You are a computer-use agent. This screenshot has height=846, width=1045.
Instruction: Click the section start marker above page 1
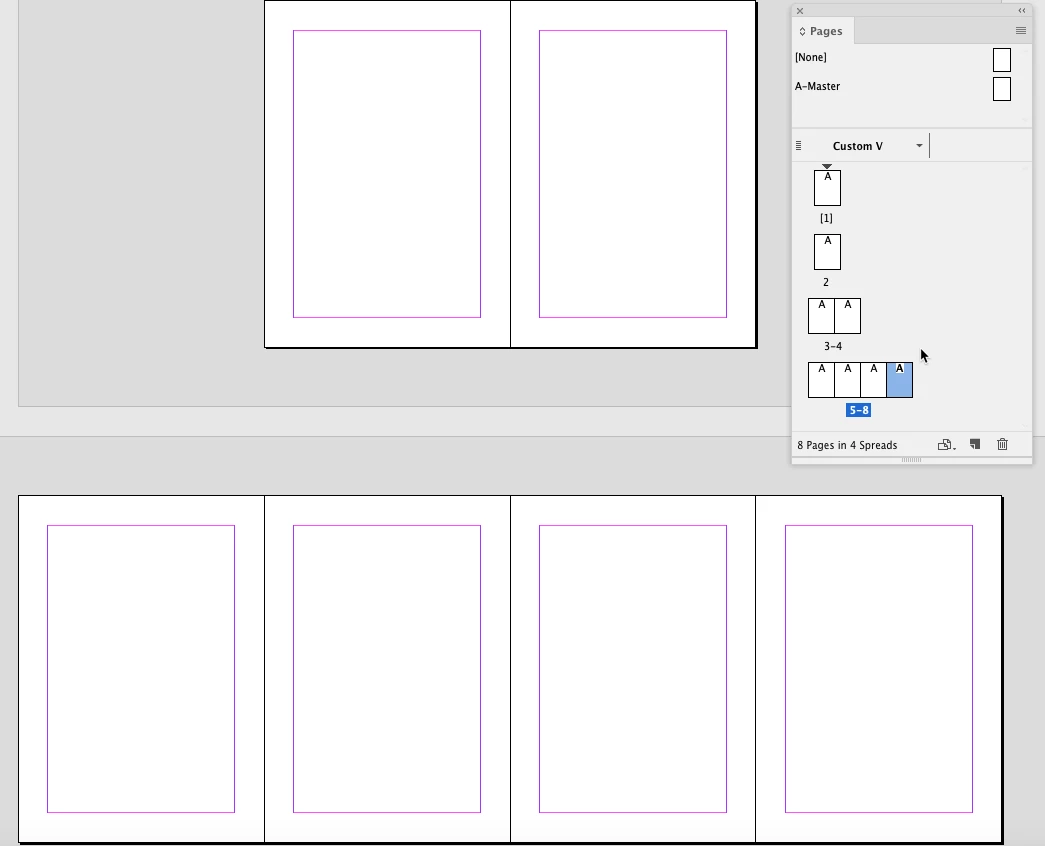pos(827,166)
